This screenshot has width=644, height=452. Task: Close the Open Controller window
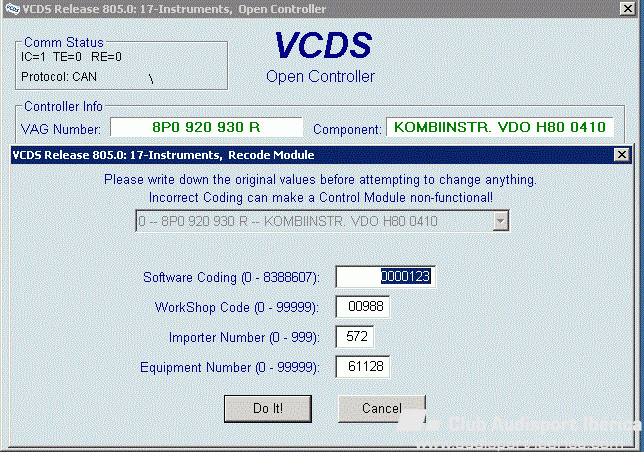[x=628, y=8]
